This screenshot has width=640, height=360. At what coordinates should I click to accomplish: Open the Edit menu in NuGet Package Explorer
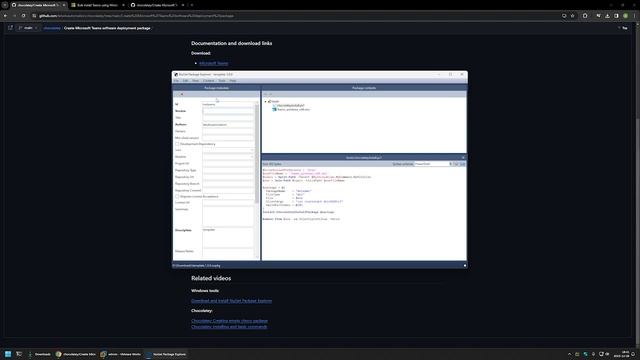[185, 81]
